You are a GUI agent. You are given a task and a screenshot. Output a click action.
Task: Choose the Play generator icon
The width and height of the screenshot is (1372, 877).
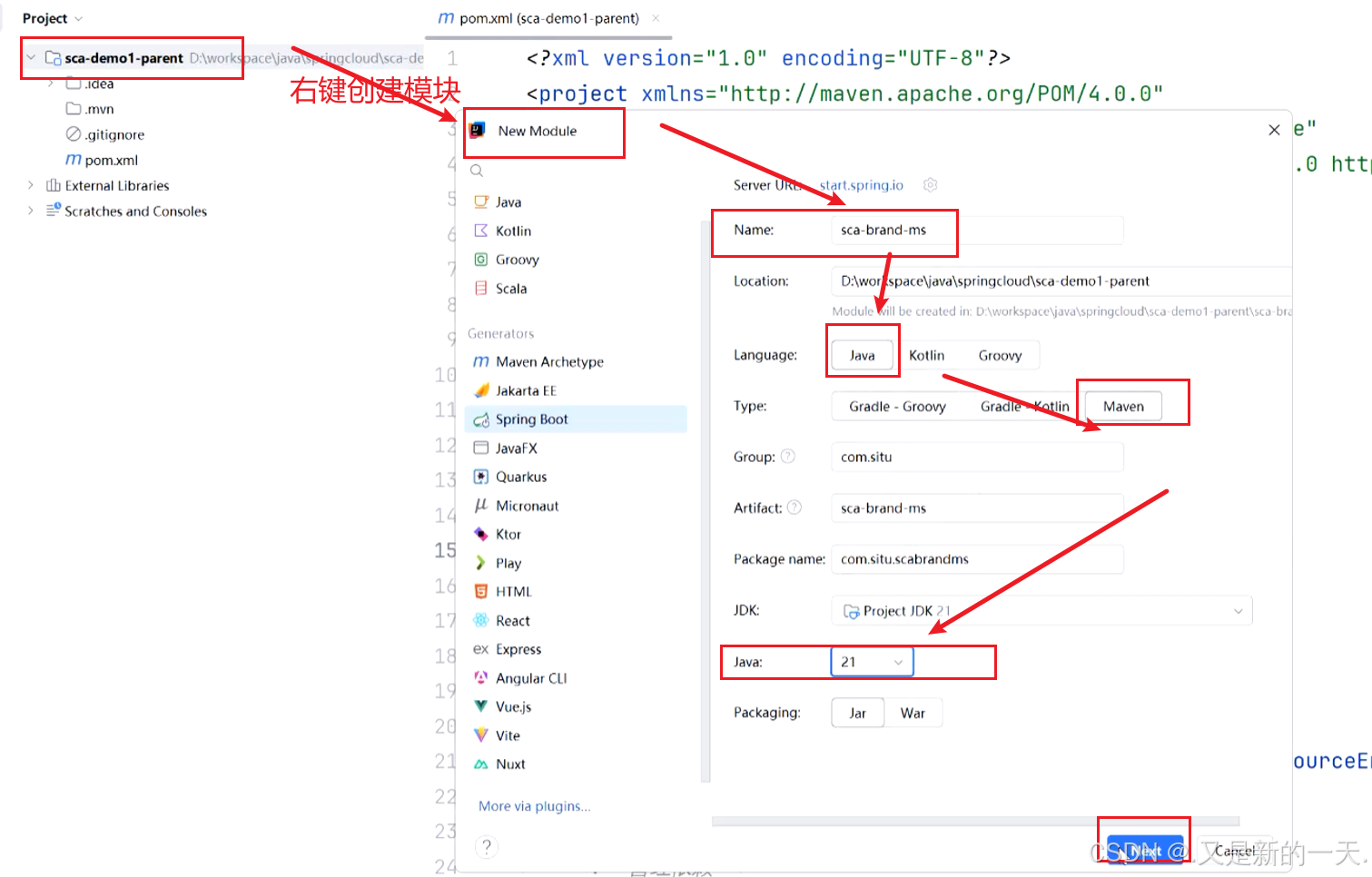(481, 563)
